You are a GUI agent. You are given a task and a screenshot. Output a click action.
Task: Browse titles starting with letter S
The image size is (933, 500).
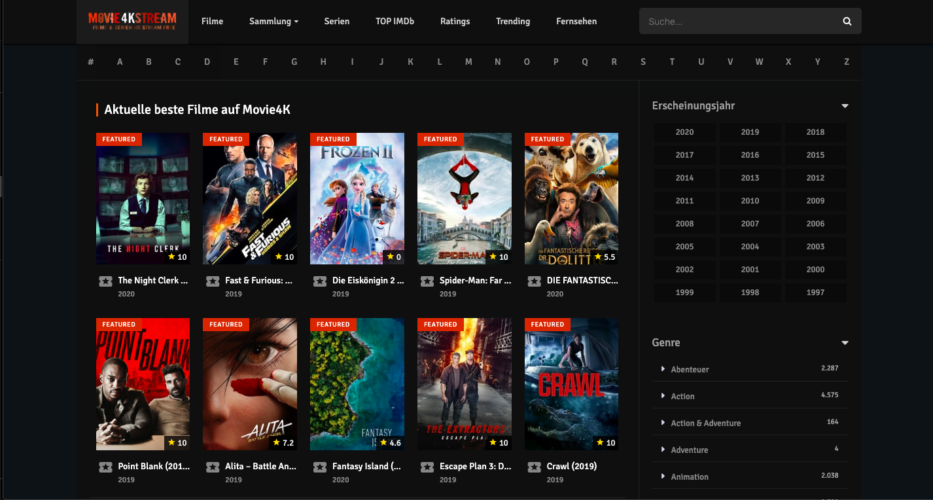coord(643,62)
